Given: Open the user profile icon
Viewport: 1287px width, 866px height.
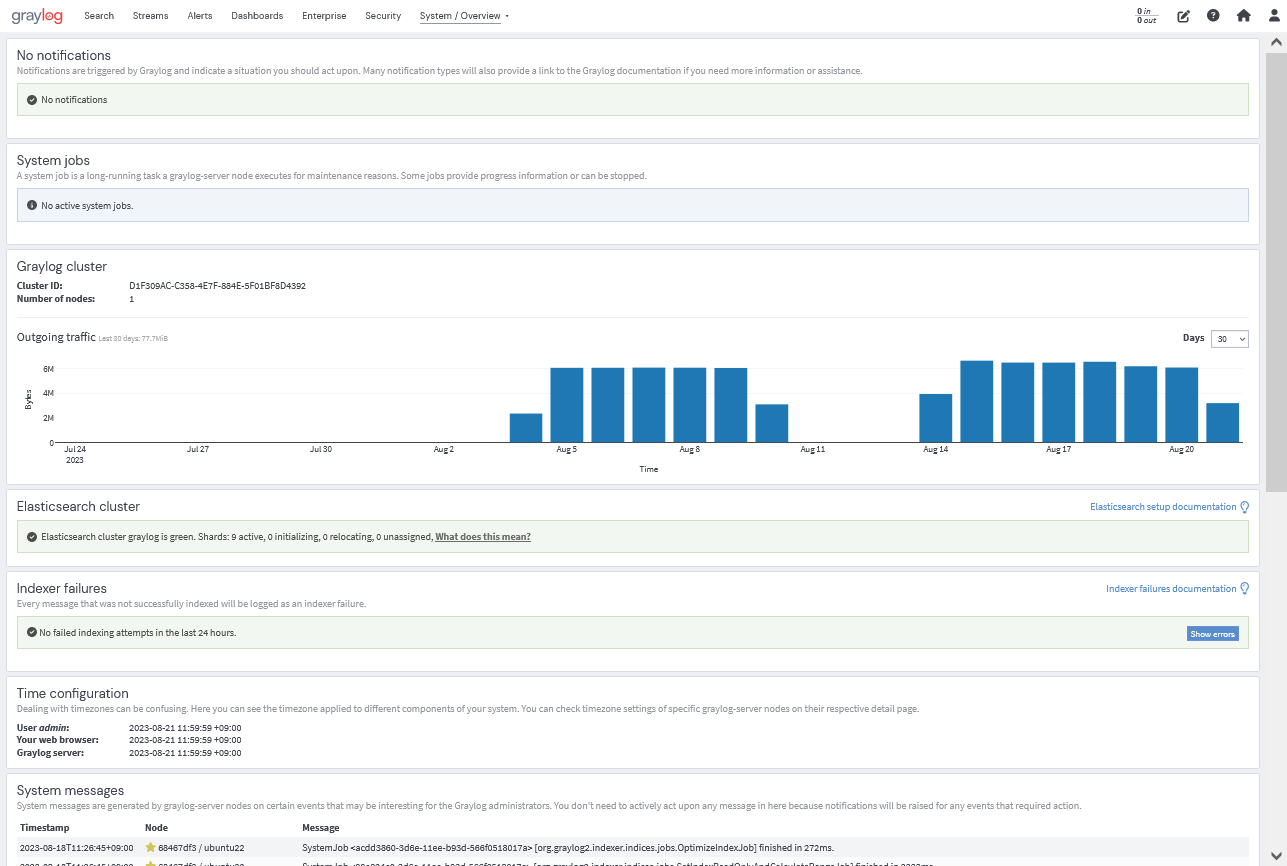Looking at the screenshot, I should click(x=1273, y=16).
